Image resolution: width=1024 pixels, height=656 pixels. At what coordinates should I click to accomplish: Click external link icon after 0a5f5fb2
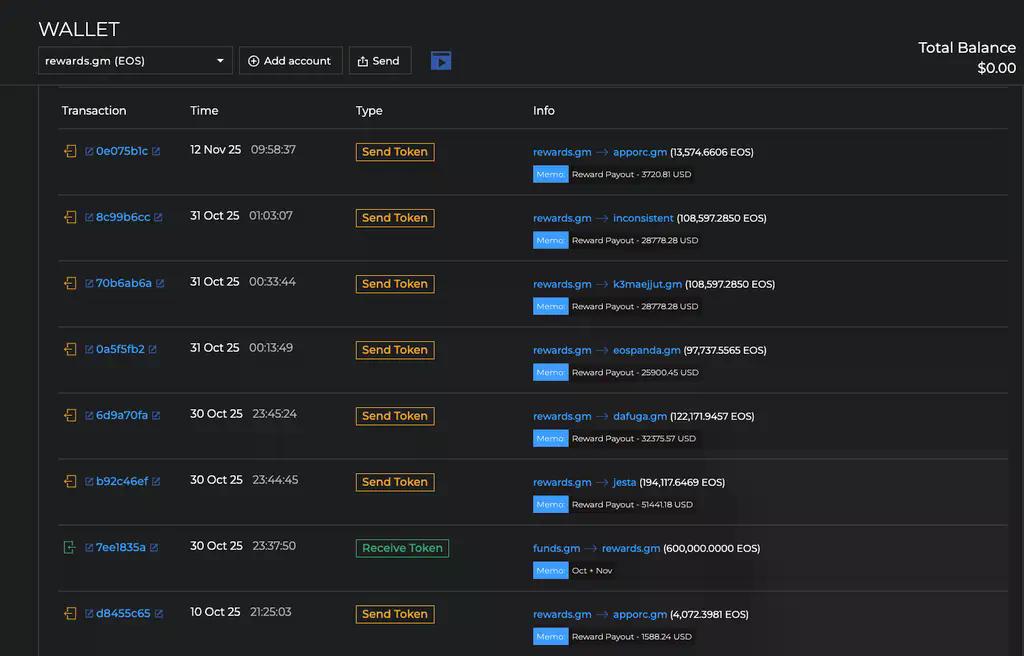click(152, 350)
